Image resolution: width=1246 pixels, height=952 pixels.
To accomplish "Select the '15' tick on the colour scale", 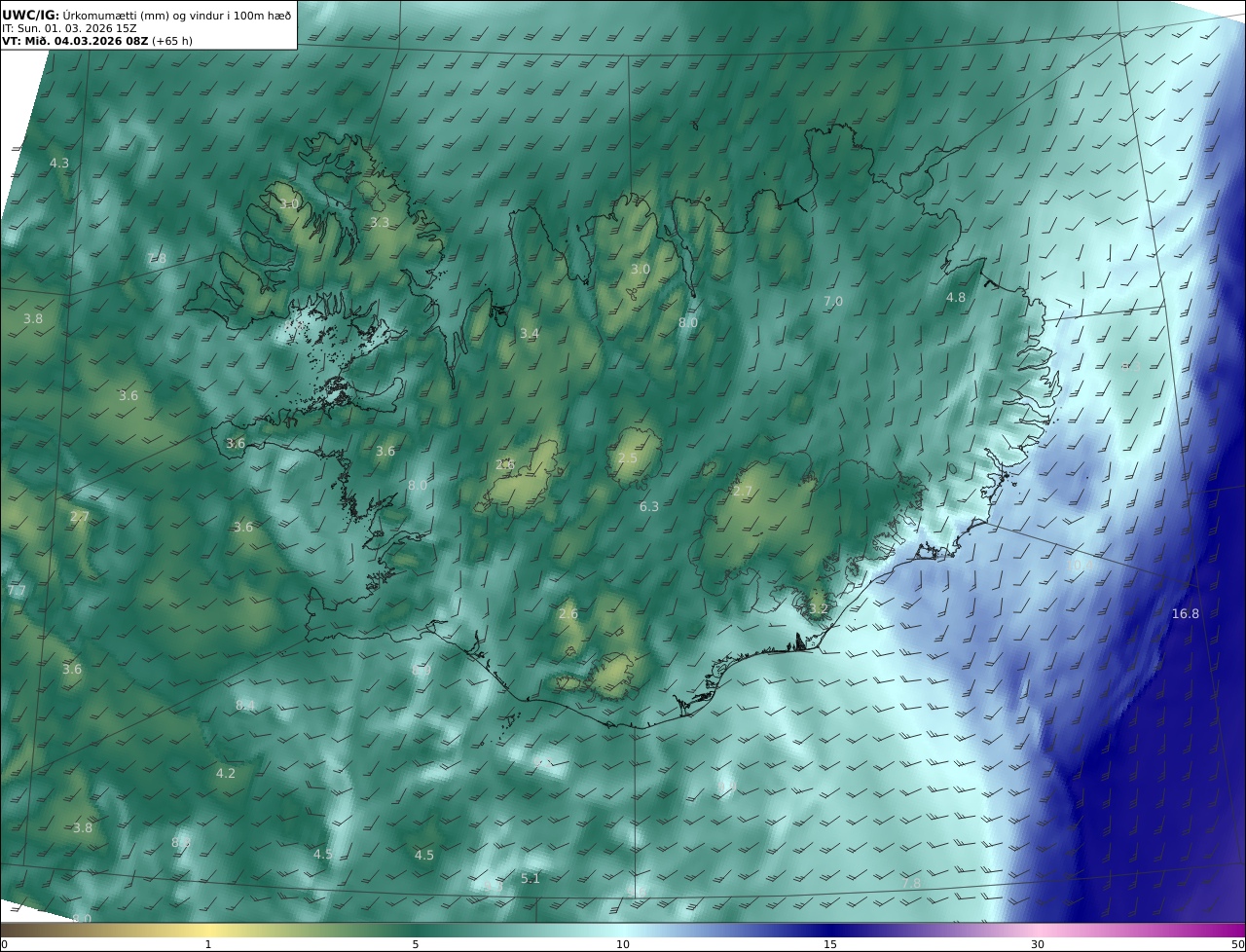I will tap(830, 944).
